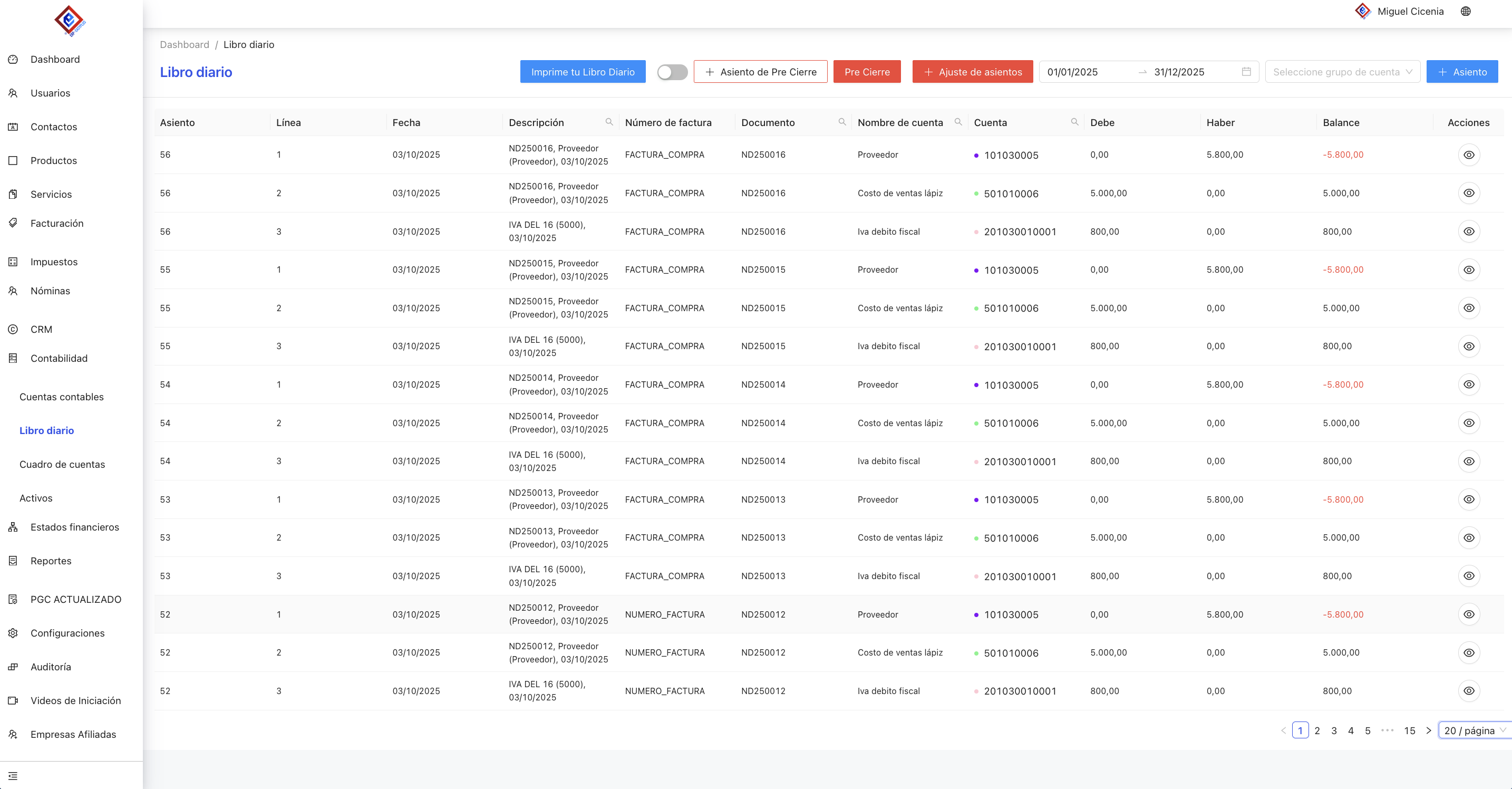Click the Descripción column search icon

pos(609,122)
